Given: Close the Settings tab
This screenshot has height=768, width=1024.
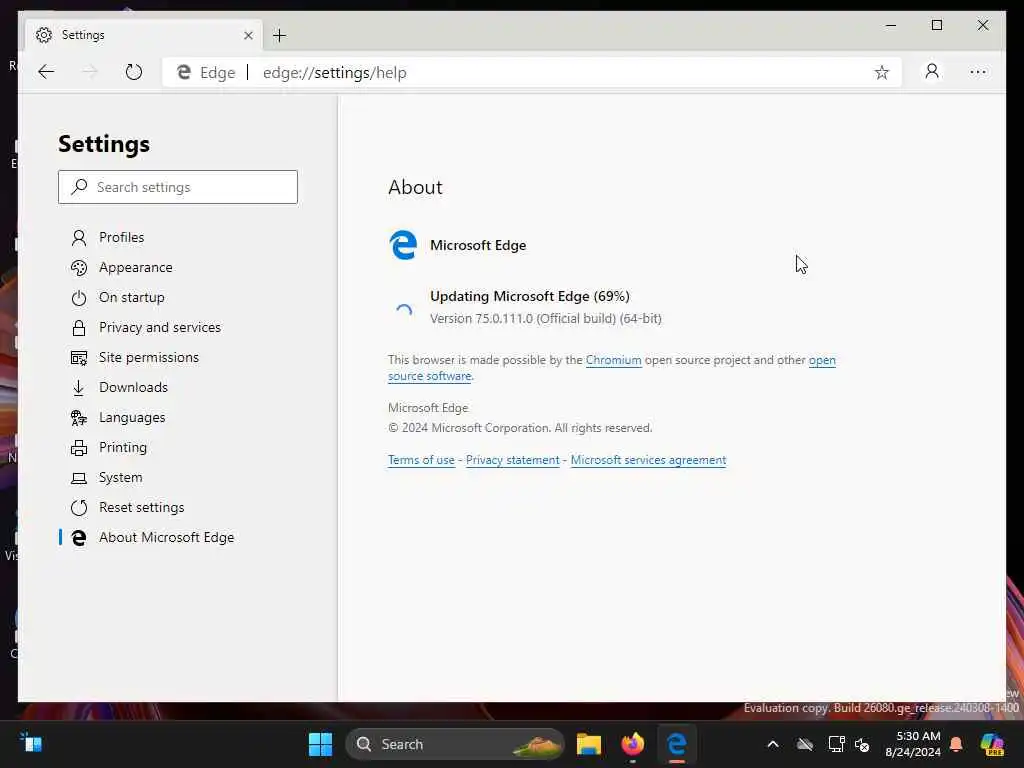Looking at the screenshot, I should click(x=248, y=35).
